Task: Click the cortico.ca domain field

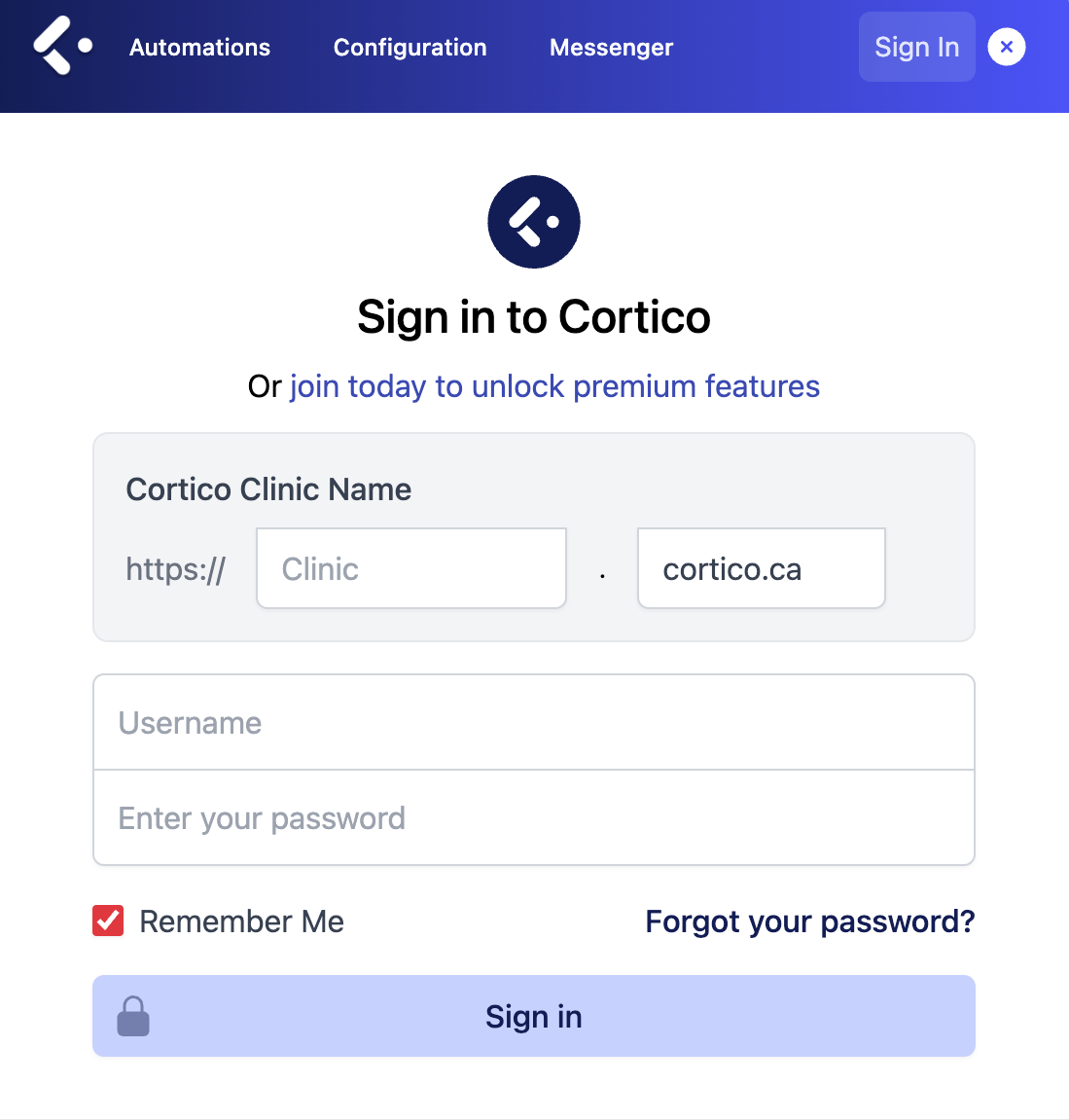Action: (761, 569)
